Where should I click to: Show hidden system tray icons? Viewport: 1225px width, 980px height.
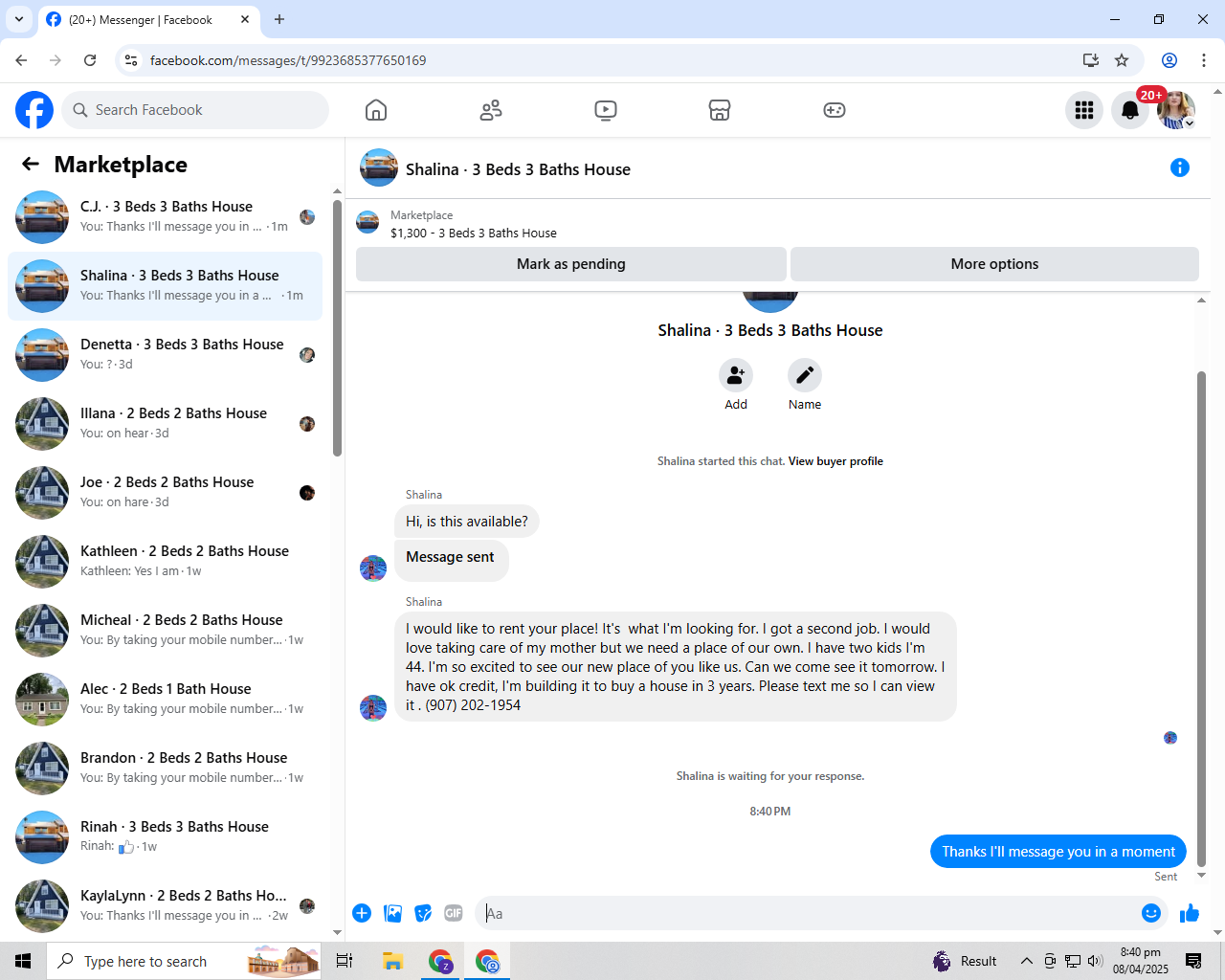pyautogui.click(x=1026, y=961)
